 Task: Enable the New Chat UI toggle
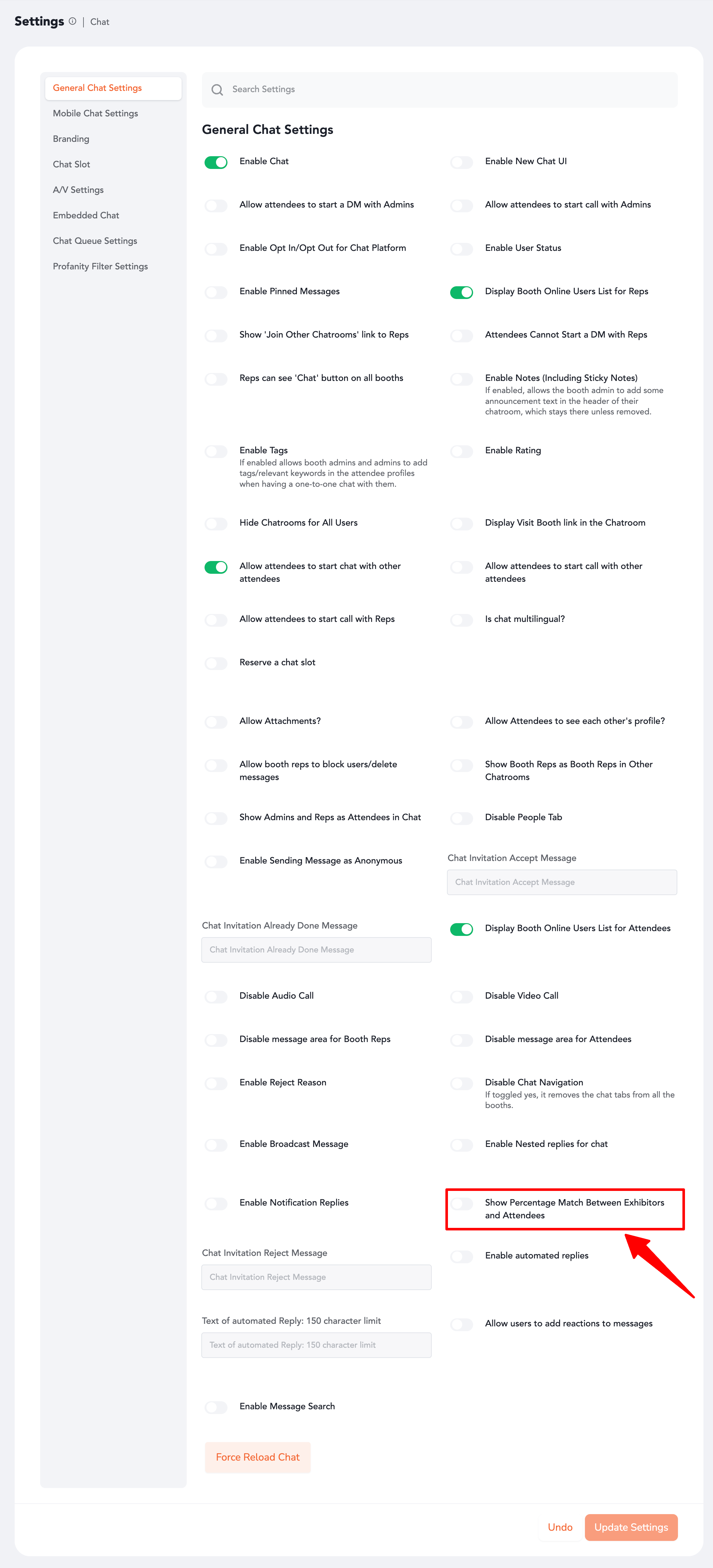coord(461,162)
